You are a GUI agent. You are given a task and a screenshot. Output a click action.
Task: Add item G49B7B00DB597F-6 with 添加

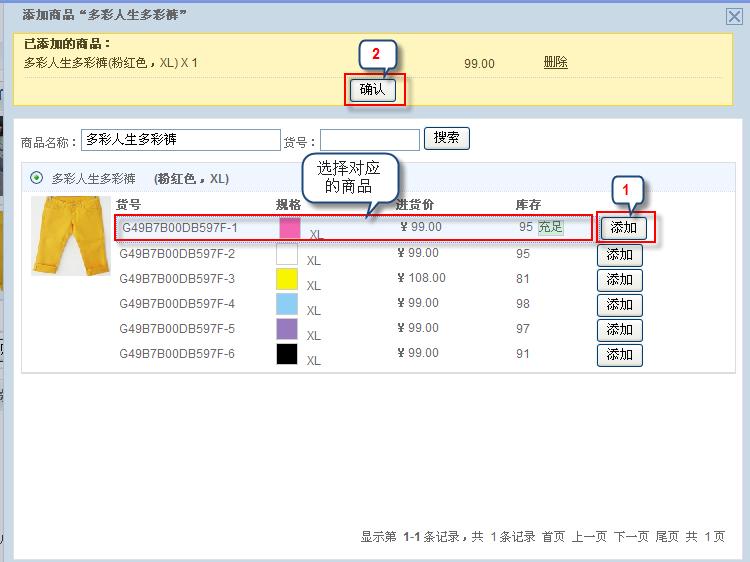[620, 355]
